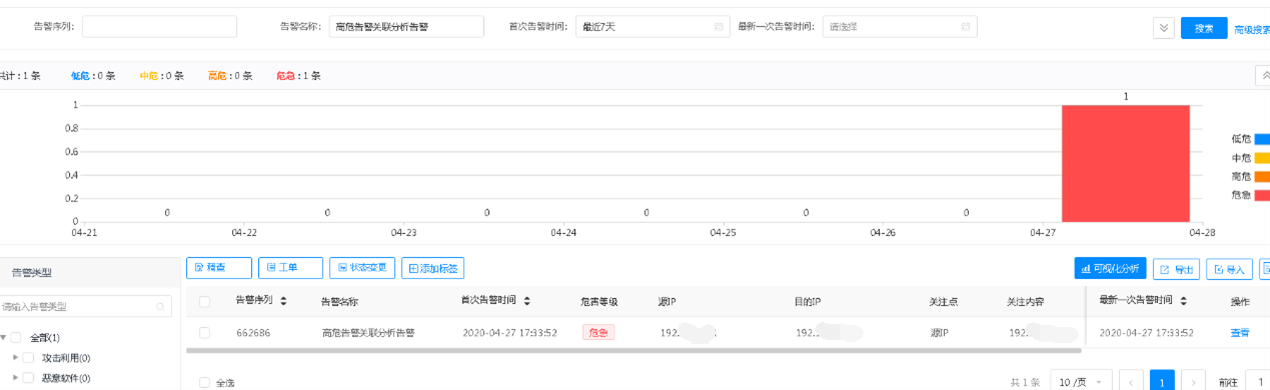1270x390 pixels.
Task: Click the 目的IP column header
Action: [x=808, y=301]
